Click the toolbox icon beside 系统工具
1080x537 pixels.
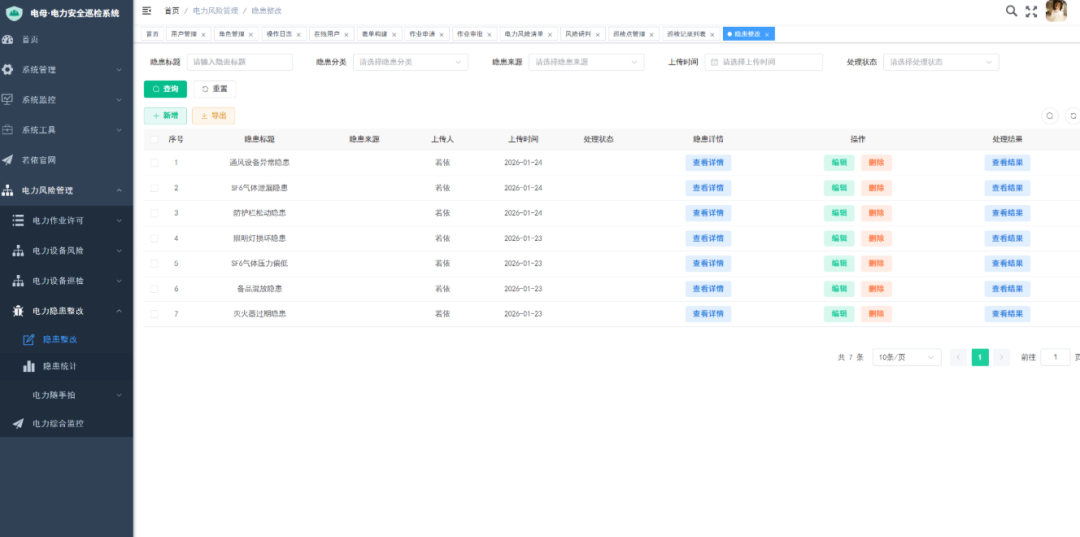[x=8, y=129]
